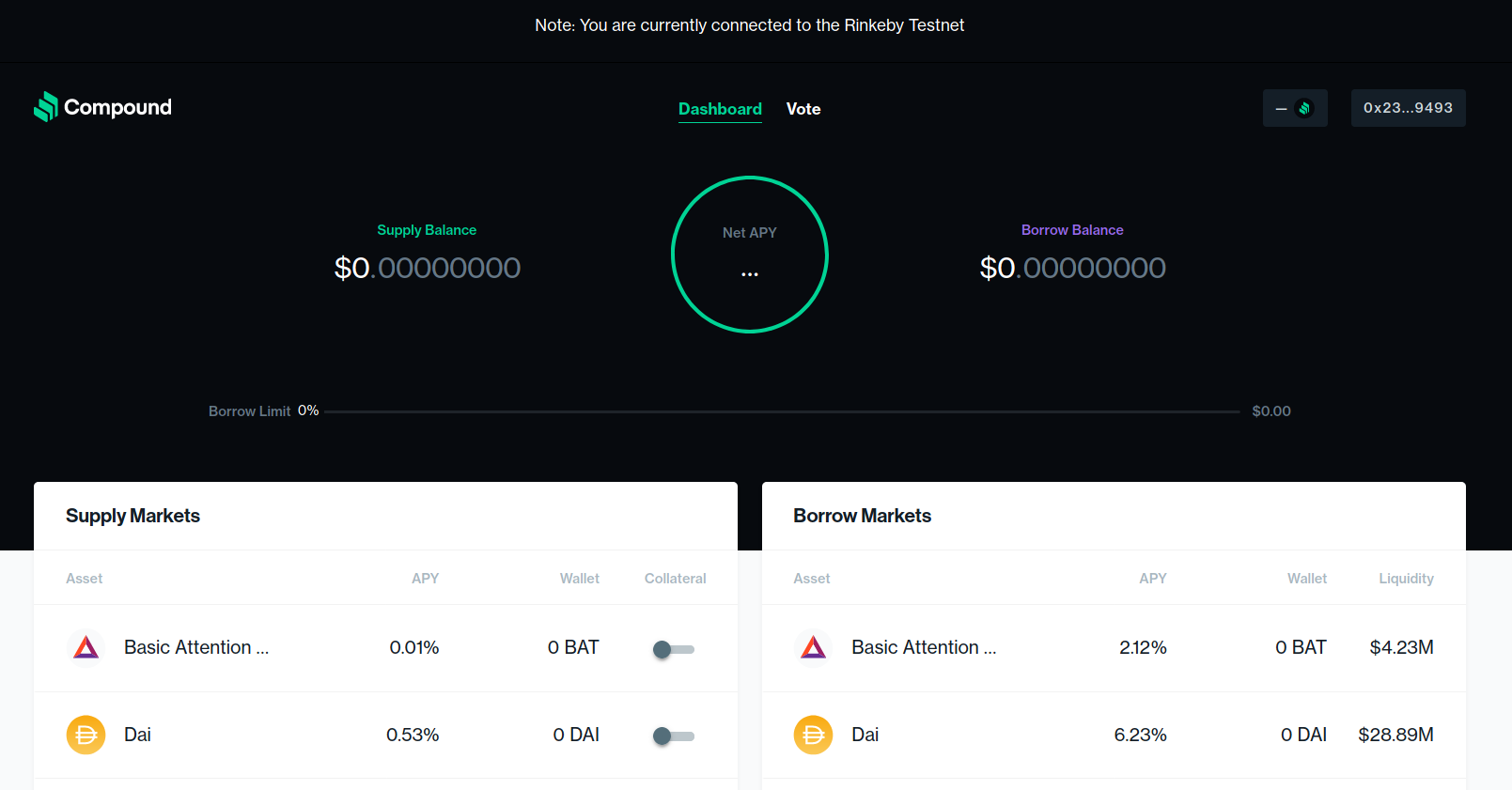The image size is (1512, 790).
Task: Open the COMP balance button
Action: 1295,108
